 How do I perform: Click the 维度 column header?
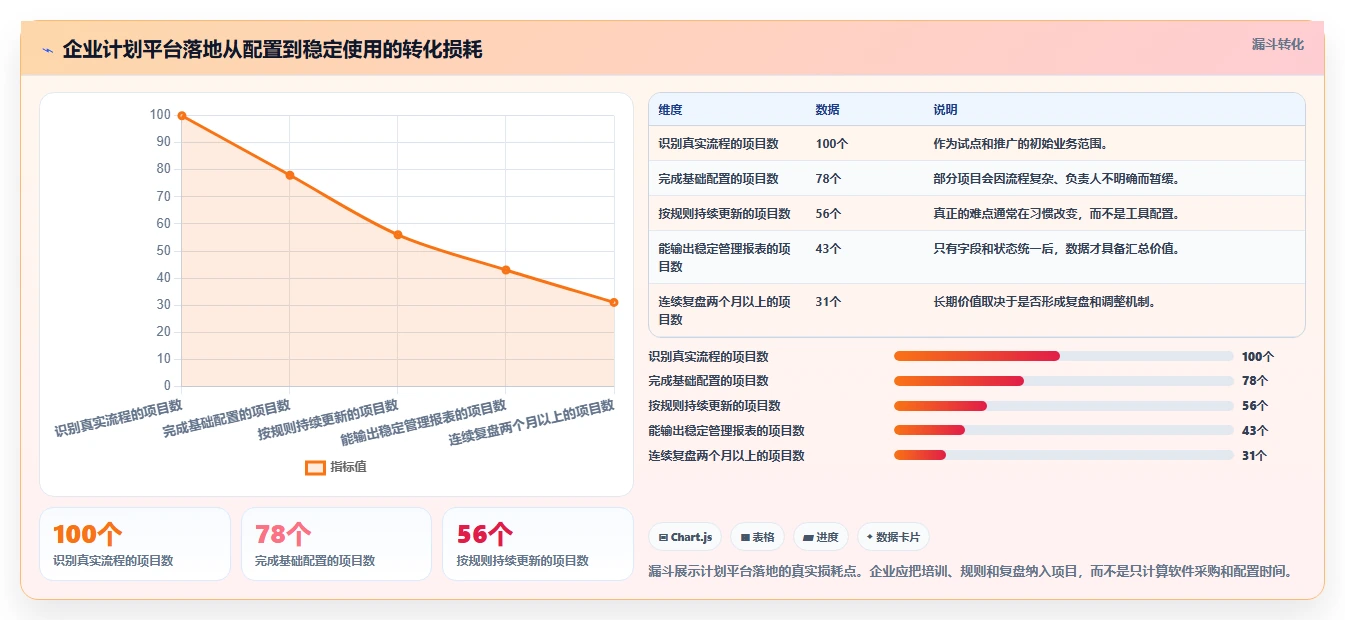coord(670,110)
